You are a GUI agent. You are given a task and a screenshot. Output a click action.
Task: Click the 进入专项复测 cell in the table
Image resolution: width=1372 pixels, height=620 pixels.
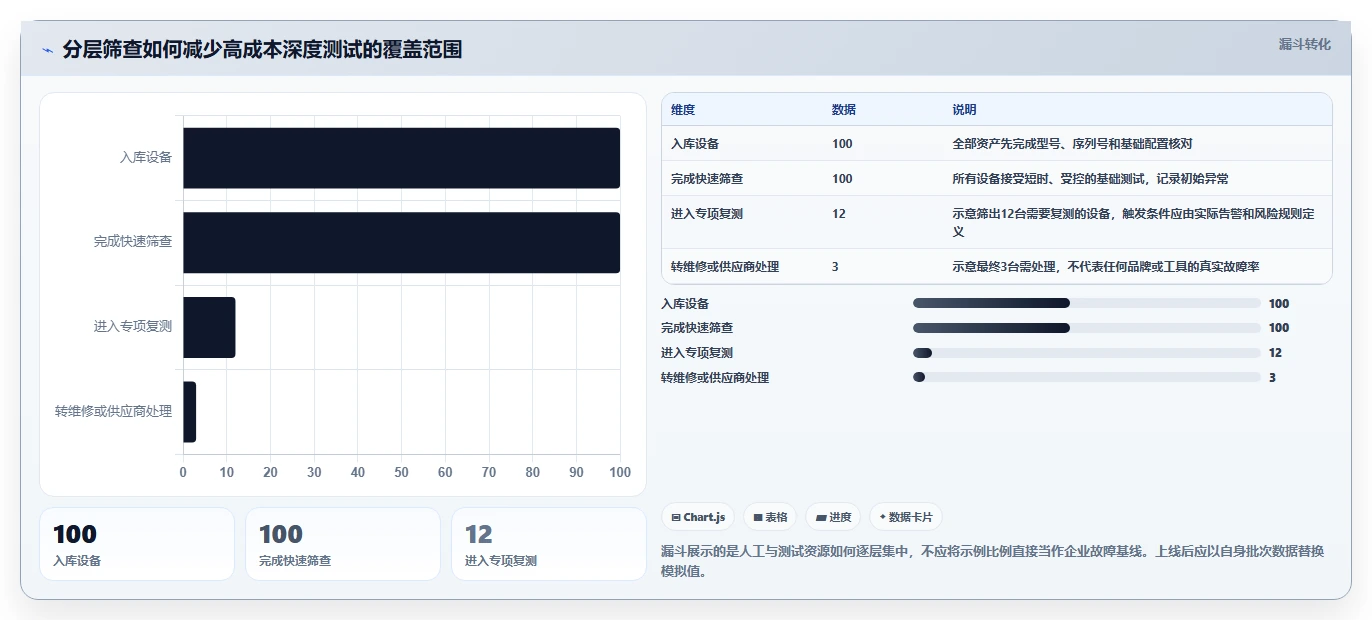pos(707,214)
